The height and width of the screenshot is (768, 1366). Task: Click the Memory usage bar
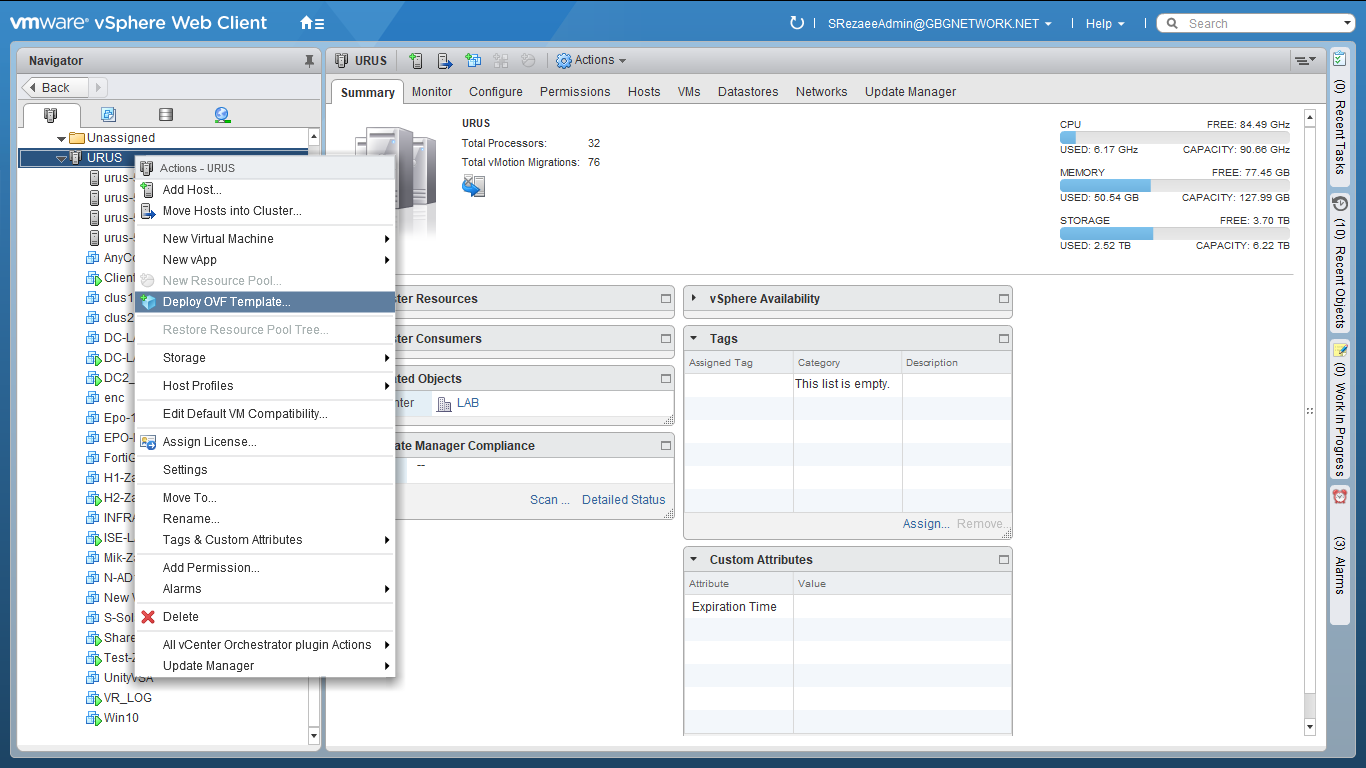[x=1174, y=186]
